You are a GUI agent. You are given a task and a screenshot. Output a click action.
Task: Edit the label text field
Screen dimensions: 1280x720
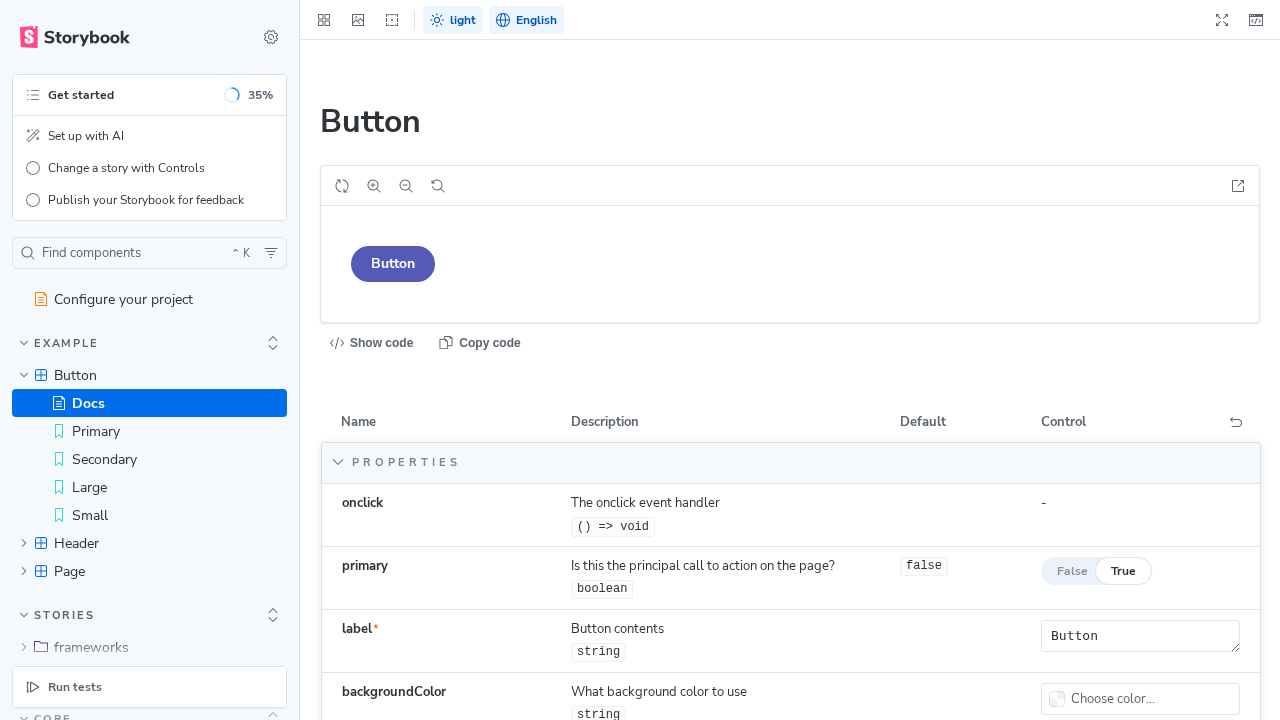(1140, 636)
